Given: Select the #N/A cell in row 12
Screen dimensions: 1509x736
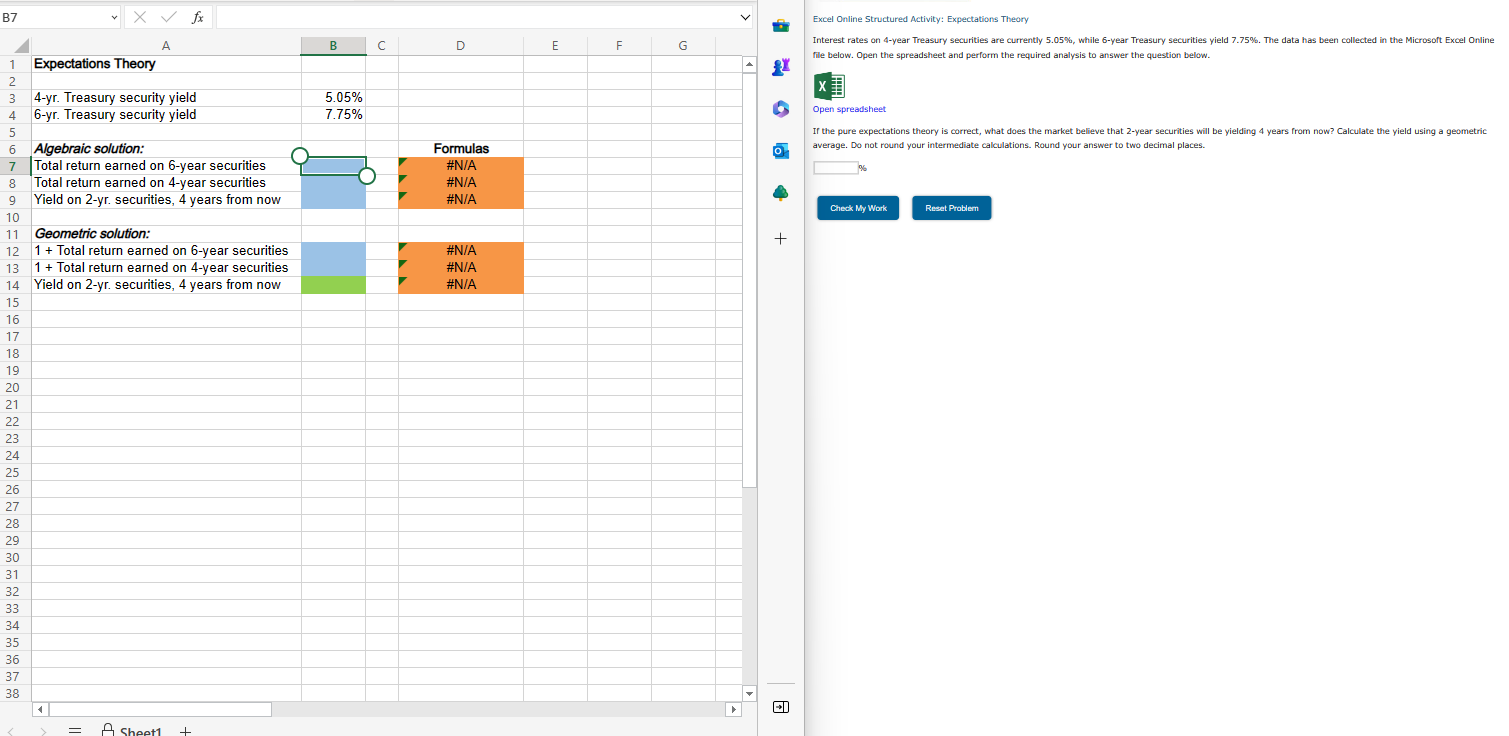Looking at the screenshot, I should (x=460, y=250).
